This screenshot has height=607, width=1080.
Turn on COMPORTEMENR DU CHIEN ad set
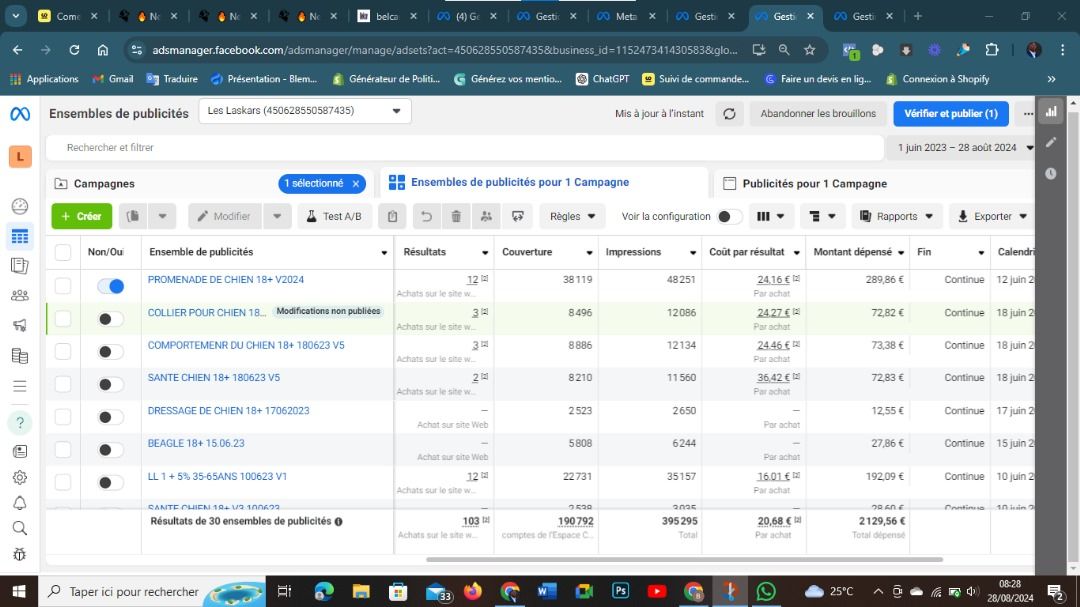(110, 351)
